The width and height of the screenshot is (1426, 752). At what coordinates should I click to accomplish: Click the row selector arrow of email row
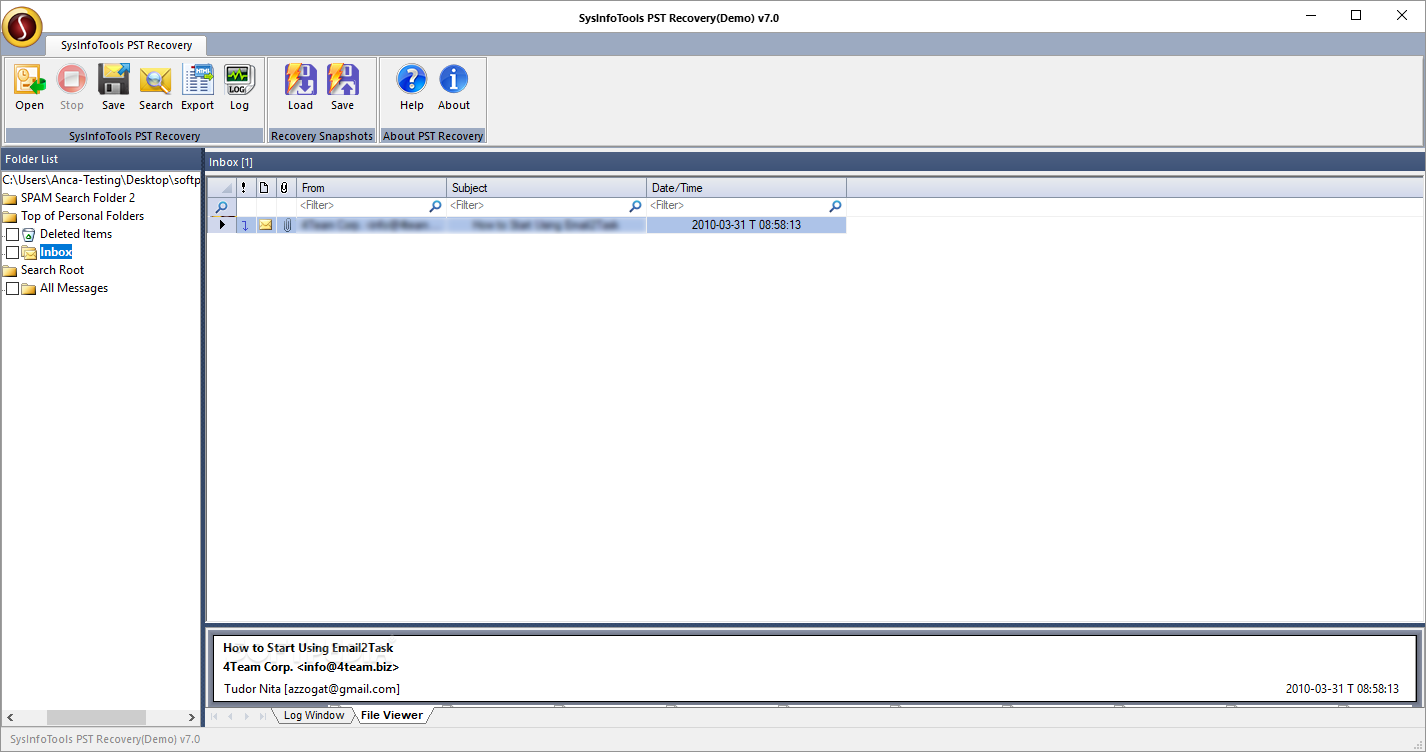[221, 225]
